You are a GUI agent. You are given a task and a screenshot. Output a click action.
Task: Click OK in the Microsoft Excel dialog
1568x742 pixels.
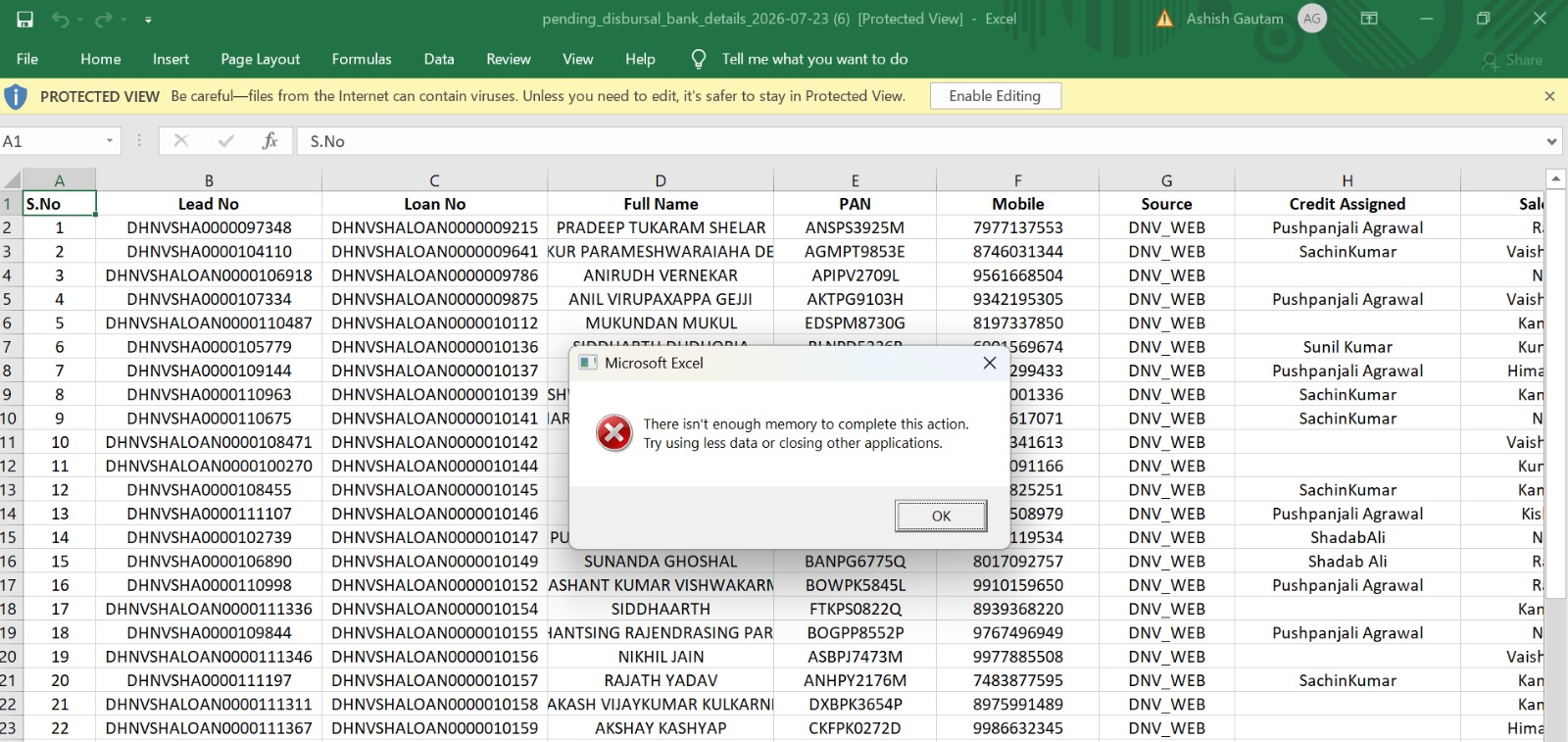coord(941,516)
